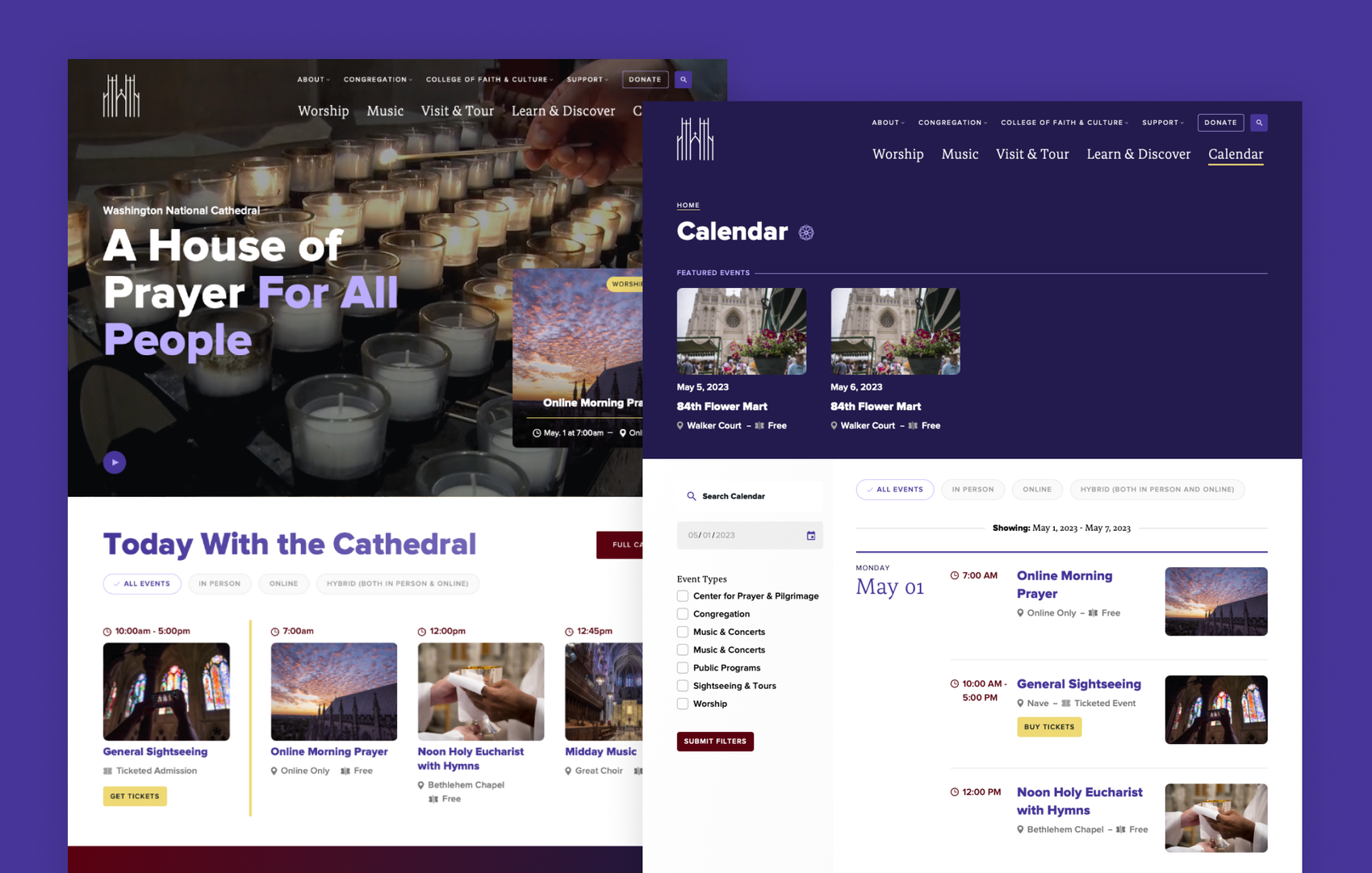Screen dimensions: 1372x873
Task: Click the date input field showing 05/01/2023
Action: coord(738,536)
